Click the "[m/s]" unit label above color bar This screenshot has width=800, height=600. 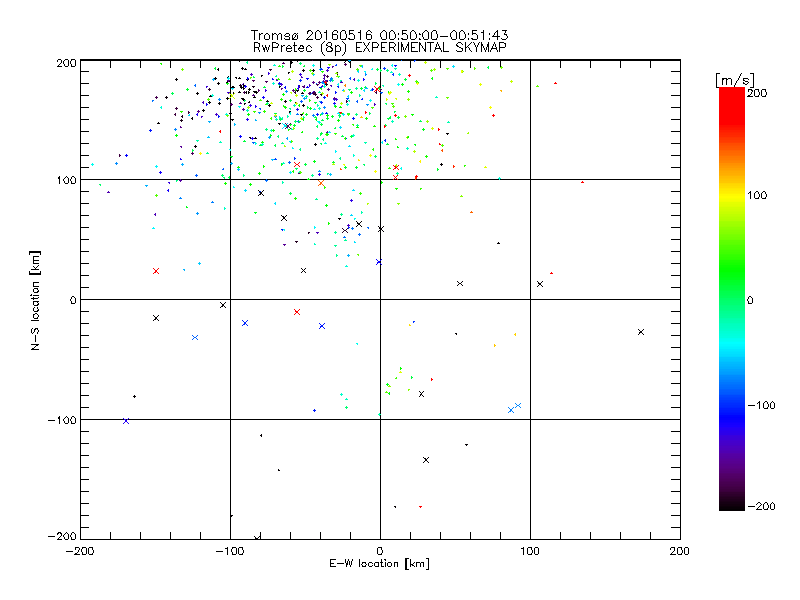point(734,80)
